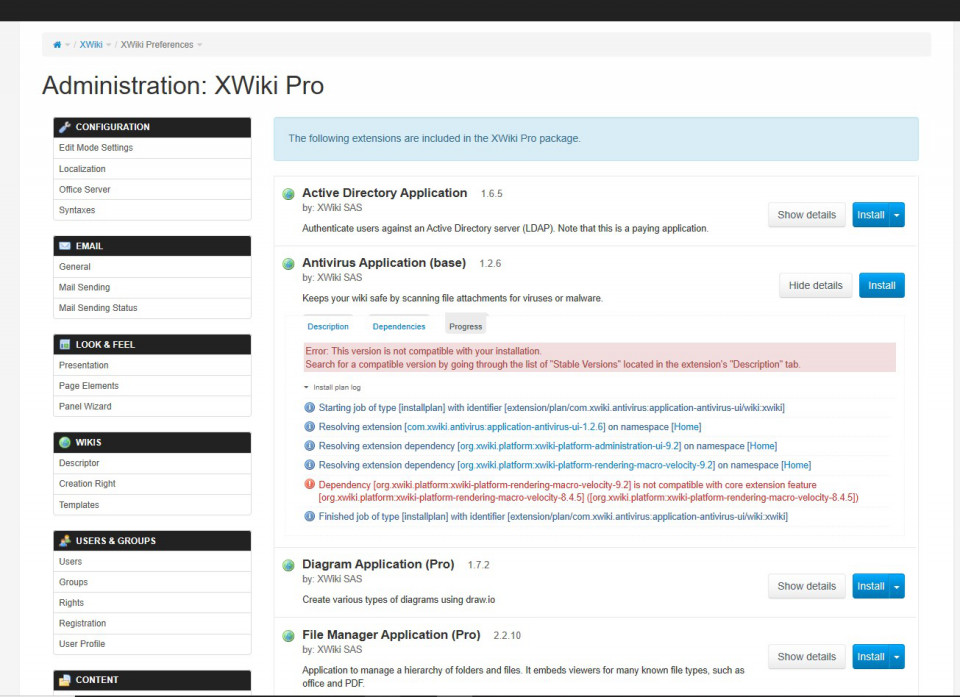This screenshot has width=960, height=697.
Task: Open General email settings
Action: tap(152, 267)
